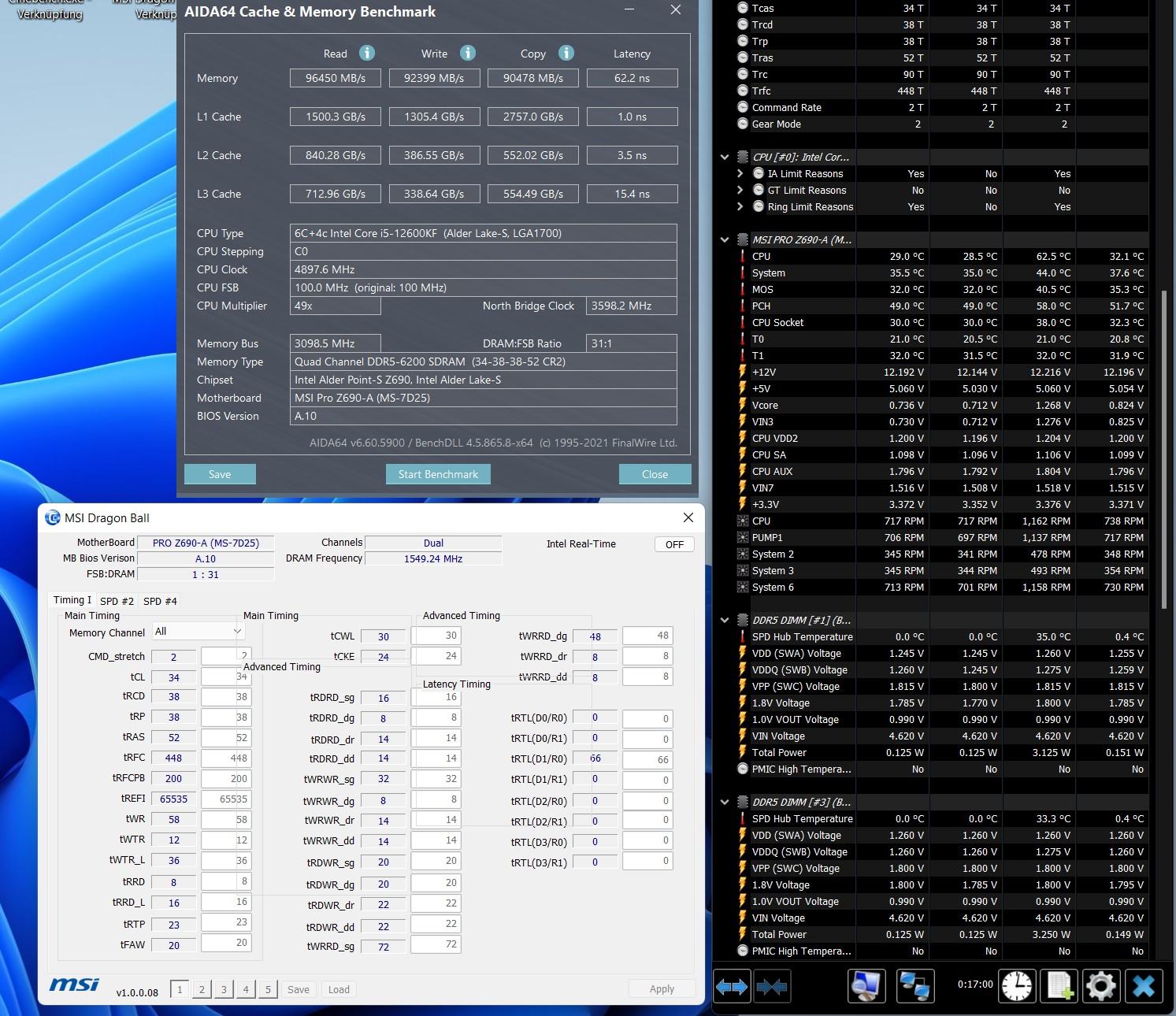Click the round clock icon beside Trfc row
The image size is (1176, 1016).
coord(742,91)
